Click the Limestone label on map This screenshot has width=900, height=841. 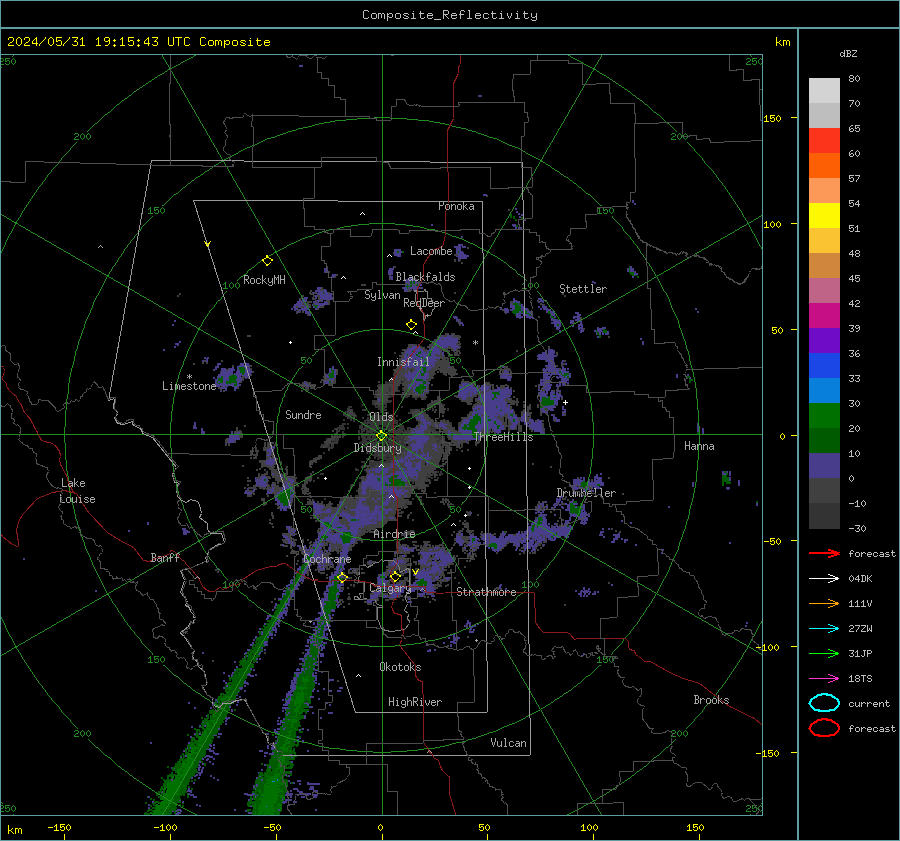tap(189, 386)
